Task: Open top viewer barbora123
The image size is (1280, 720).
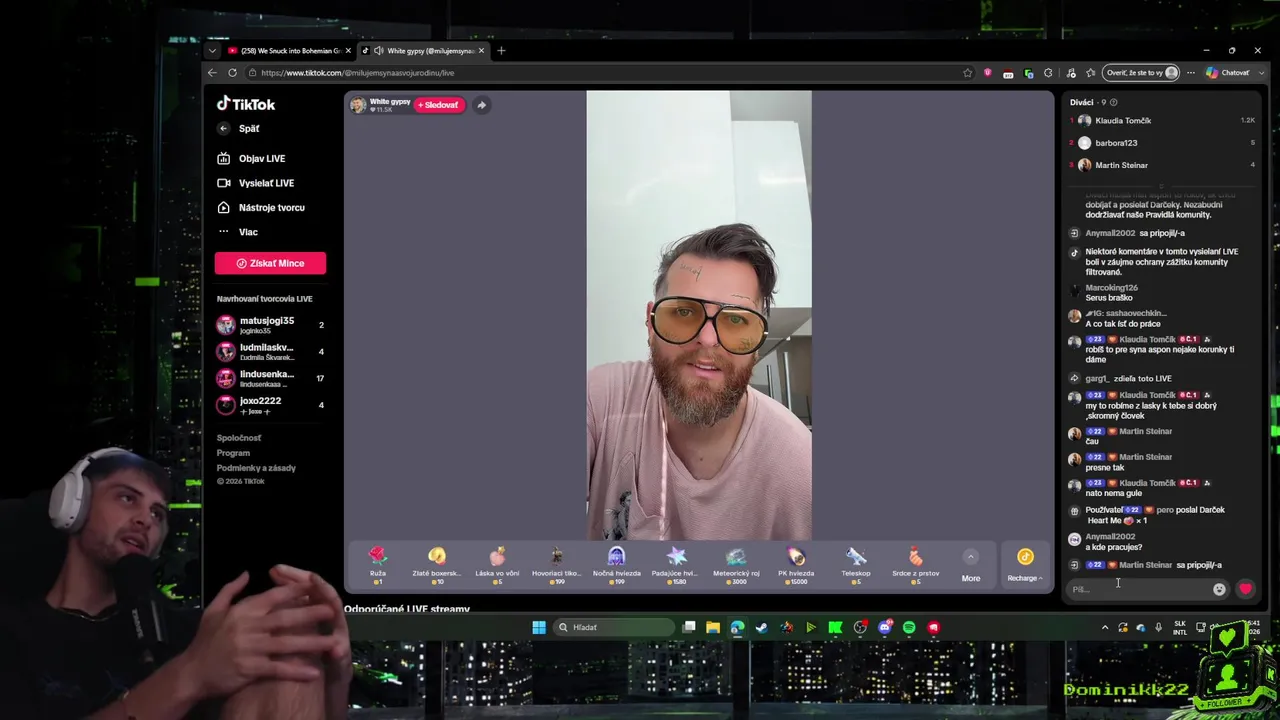Action: pyautogui.click(x=1162, y=143)
